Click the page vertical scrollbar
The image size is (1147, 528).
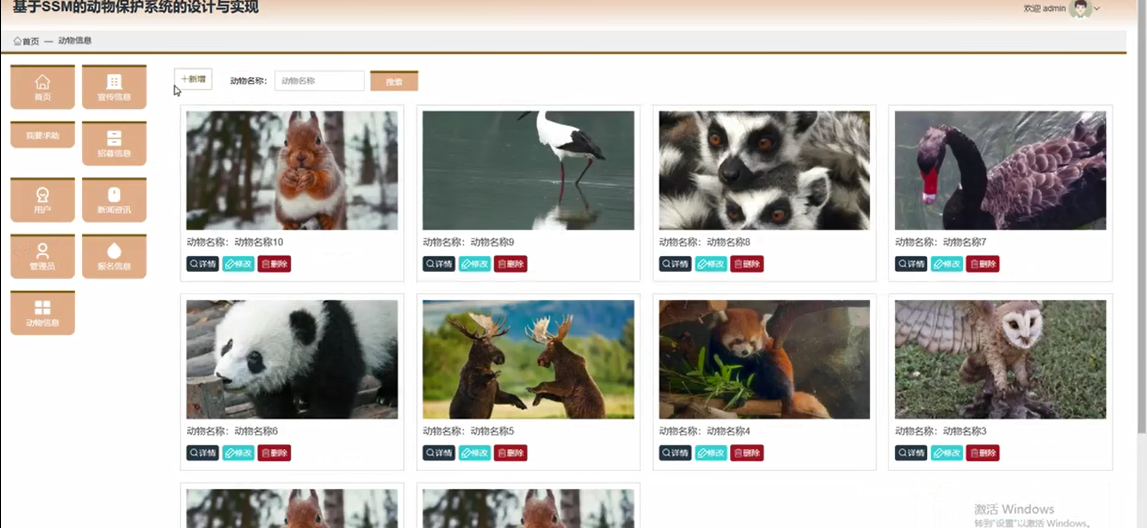pyautogui.click(x=1142, y=219)
